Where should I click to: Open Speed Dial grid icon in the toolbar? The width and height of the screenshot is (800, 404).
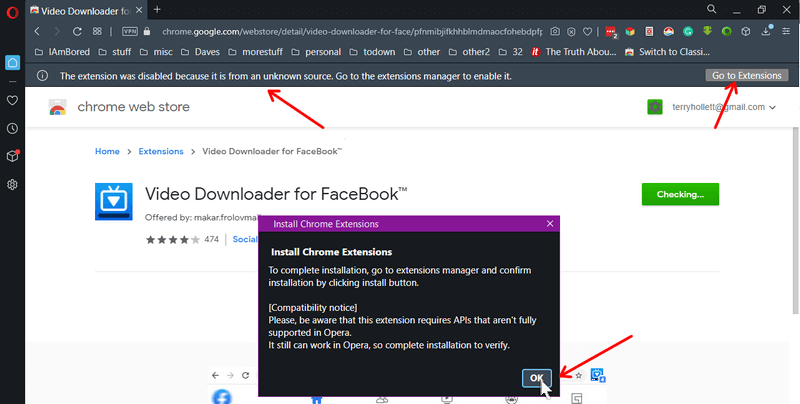point(97,32)
